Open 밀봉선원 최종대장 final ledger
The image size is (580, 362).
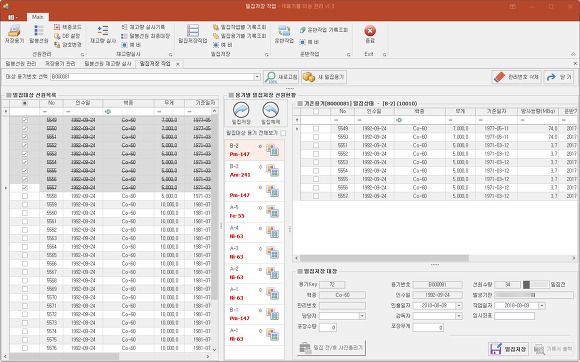click(x=145, y=36)
